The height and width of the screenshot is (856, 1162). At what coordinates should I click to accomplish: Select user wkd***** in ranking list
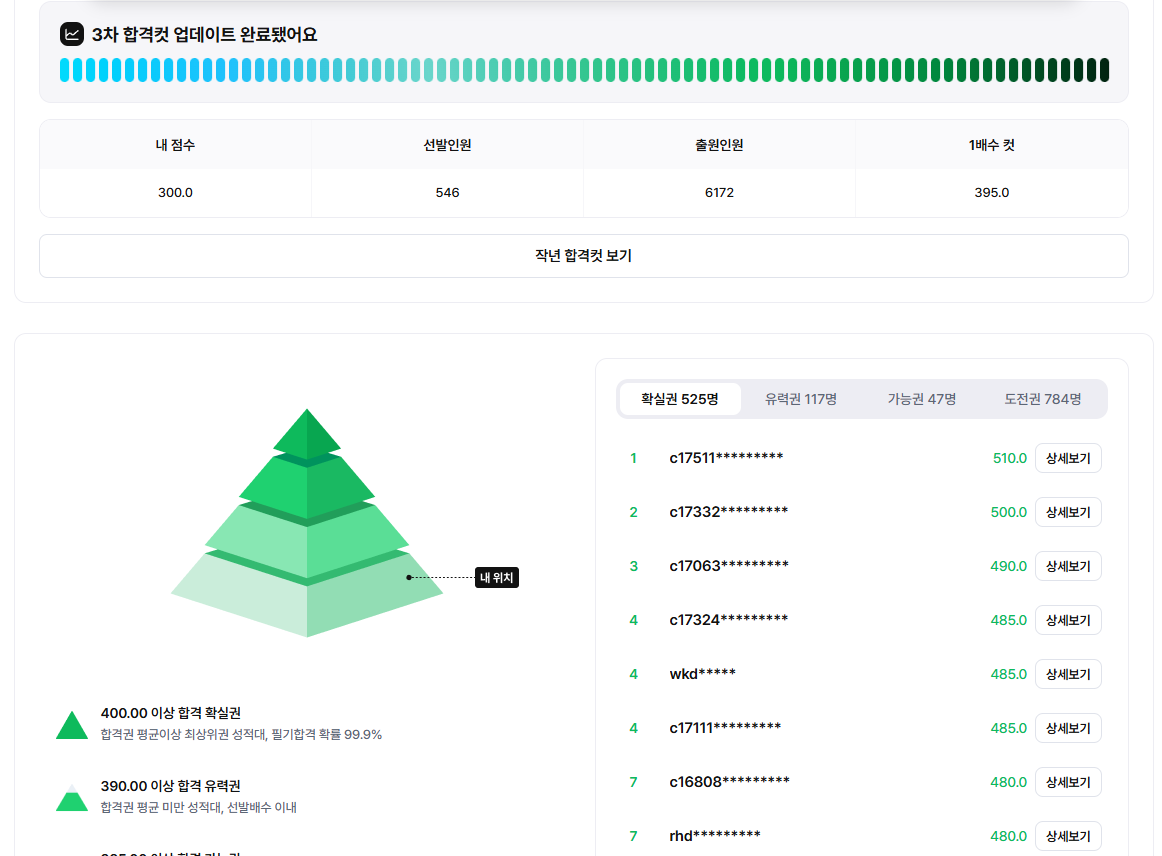point(703,674)
